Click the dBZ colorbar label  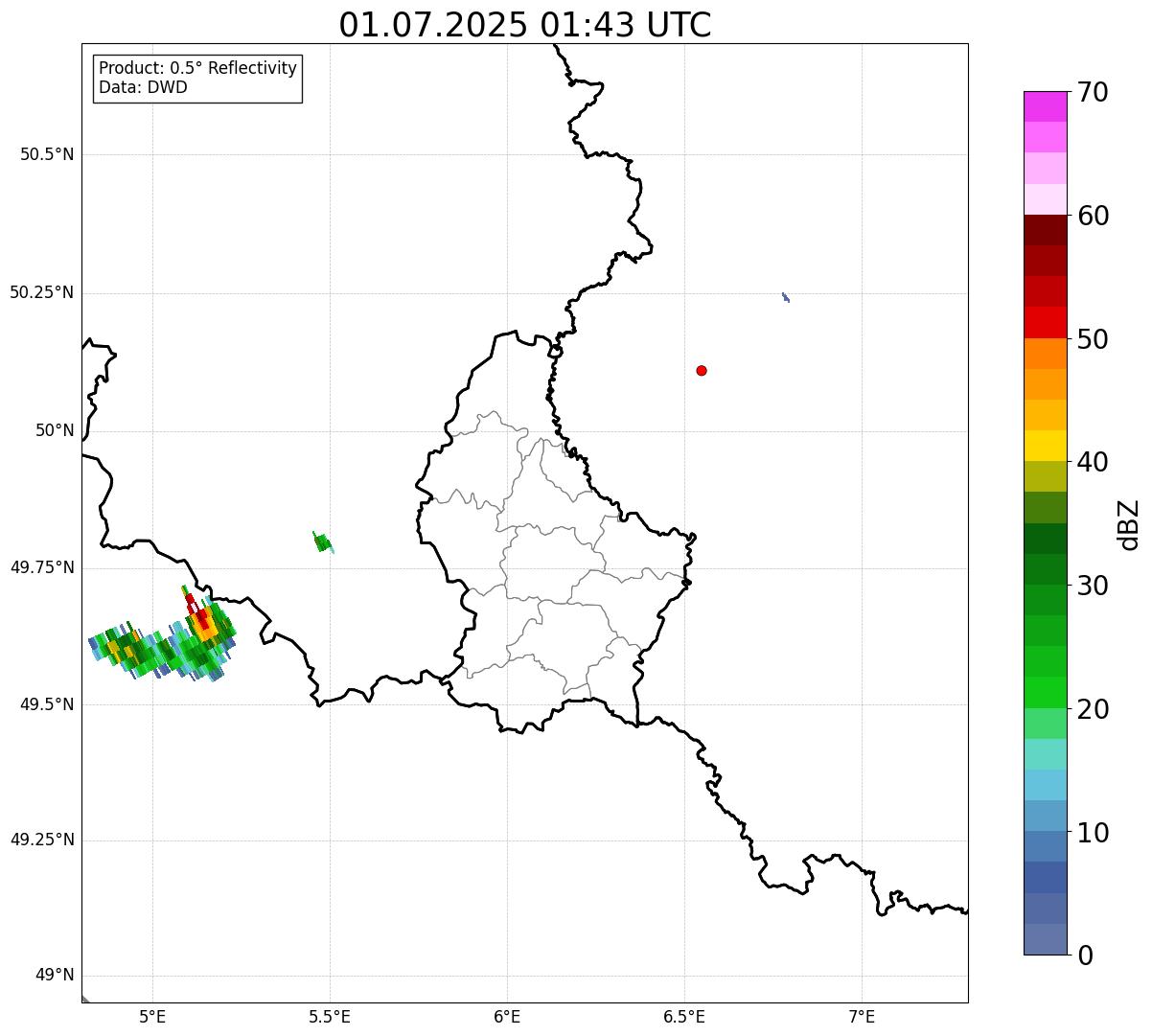[x=1129, y=524]
